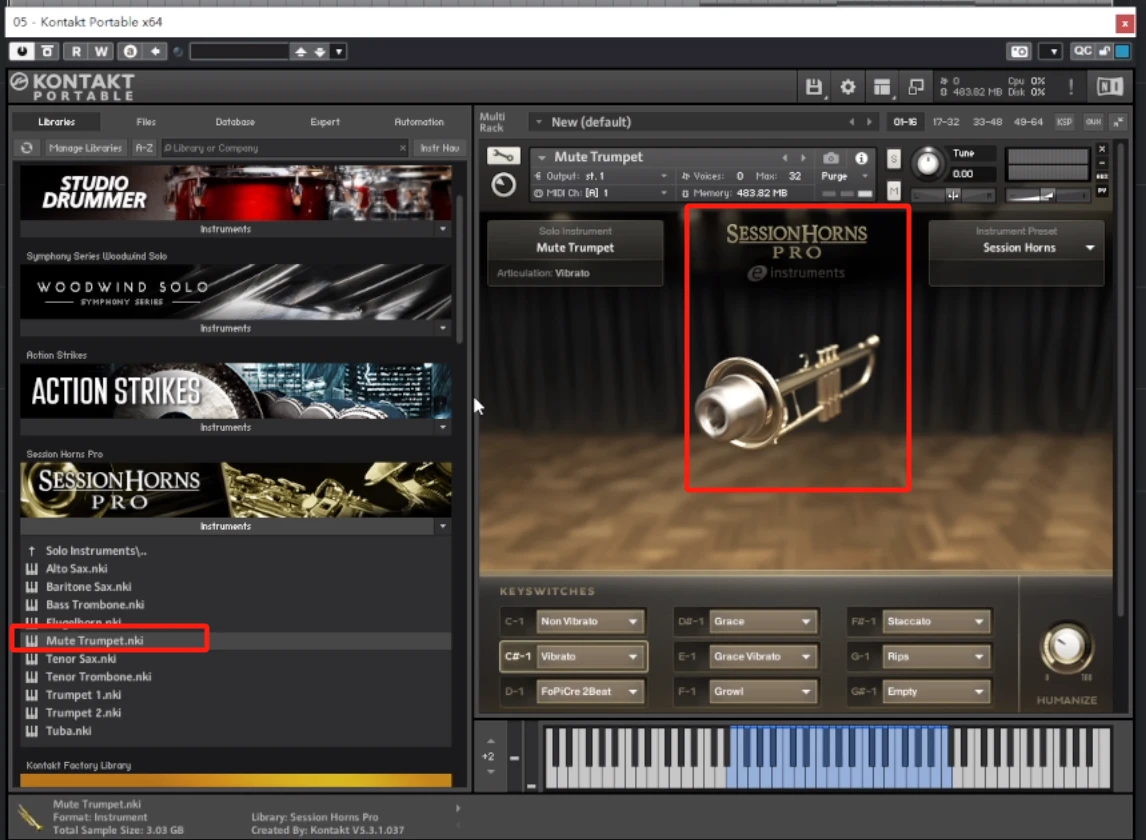Clear the library search with the X
The width and height of the screenshot is (1146, 840).
pos(403,148)
